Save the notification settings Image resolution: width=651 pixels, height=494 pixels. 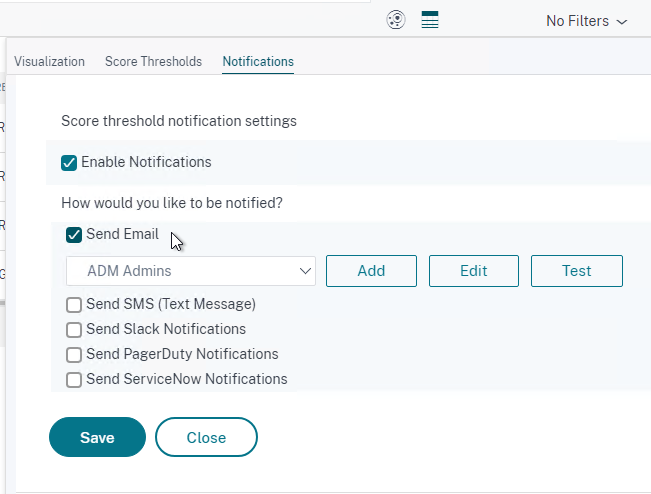coord(97,437)
